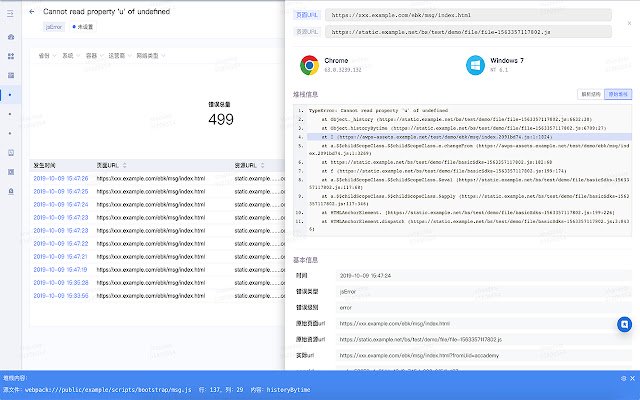Click the 页面URL label tag in the drawer
Image resolution: width=640 pixels, height=400 pixels.
point(307,15)
